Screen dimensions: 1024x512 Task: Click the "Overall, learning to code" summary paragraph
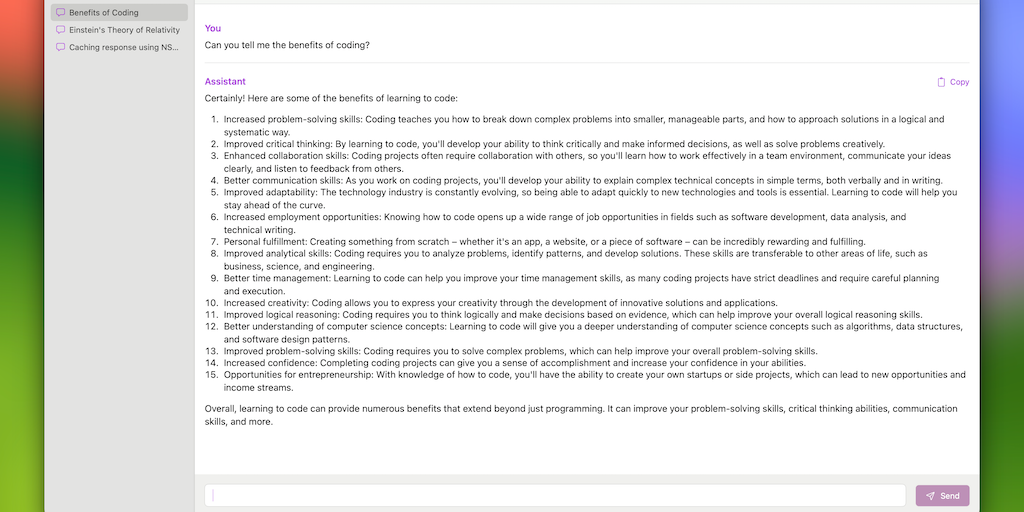[x=581, y=415]
